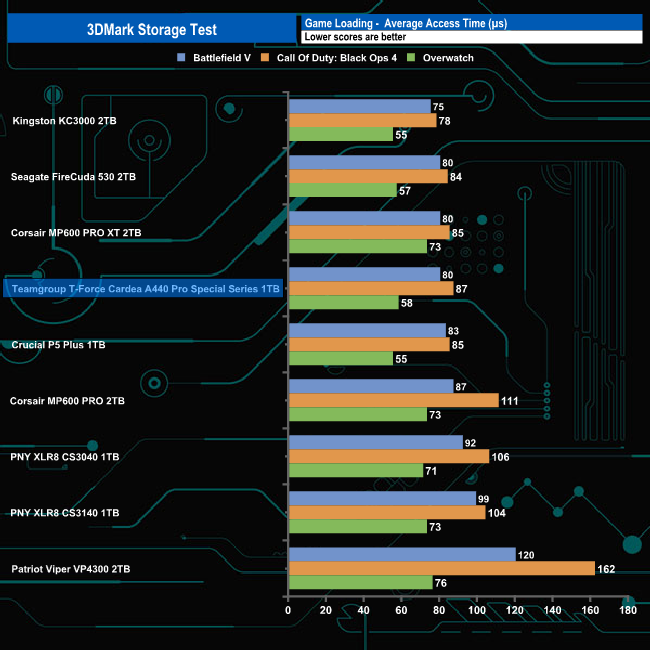Select the 'Patriot Viper VP4300 2TB' label
This screenshot has height=650, width=650.
click(x=71, y=569)
